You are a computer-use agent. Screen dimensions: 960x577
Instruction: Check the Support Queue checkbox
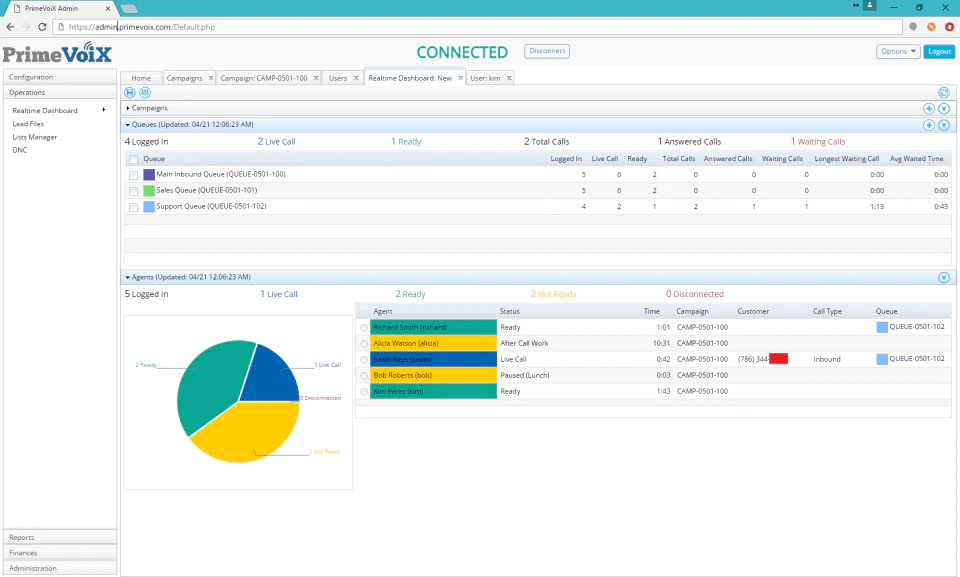pyautogui.click(x=133, y=207)
